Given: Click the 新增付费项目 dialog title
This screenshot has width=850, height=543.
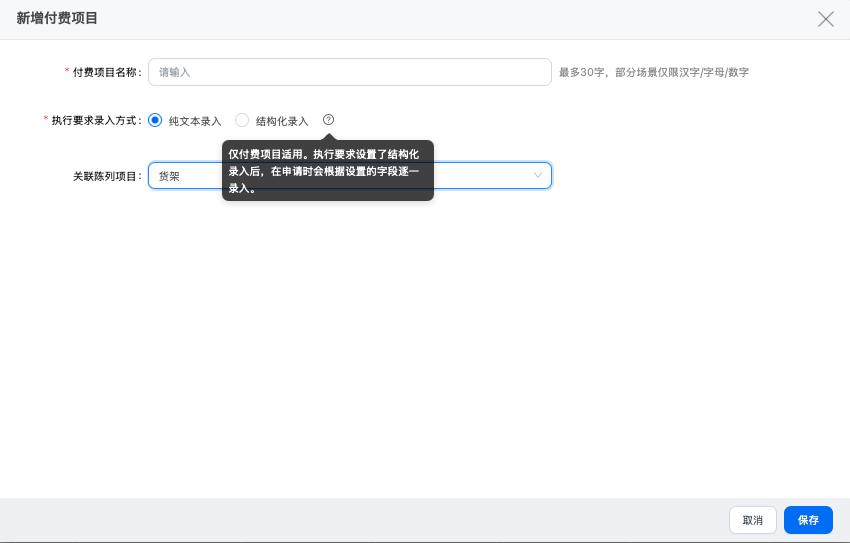Looking at the screenshot, I should (57, 18).
